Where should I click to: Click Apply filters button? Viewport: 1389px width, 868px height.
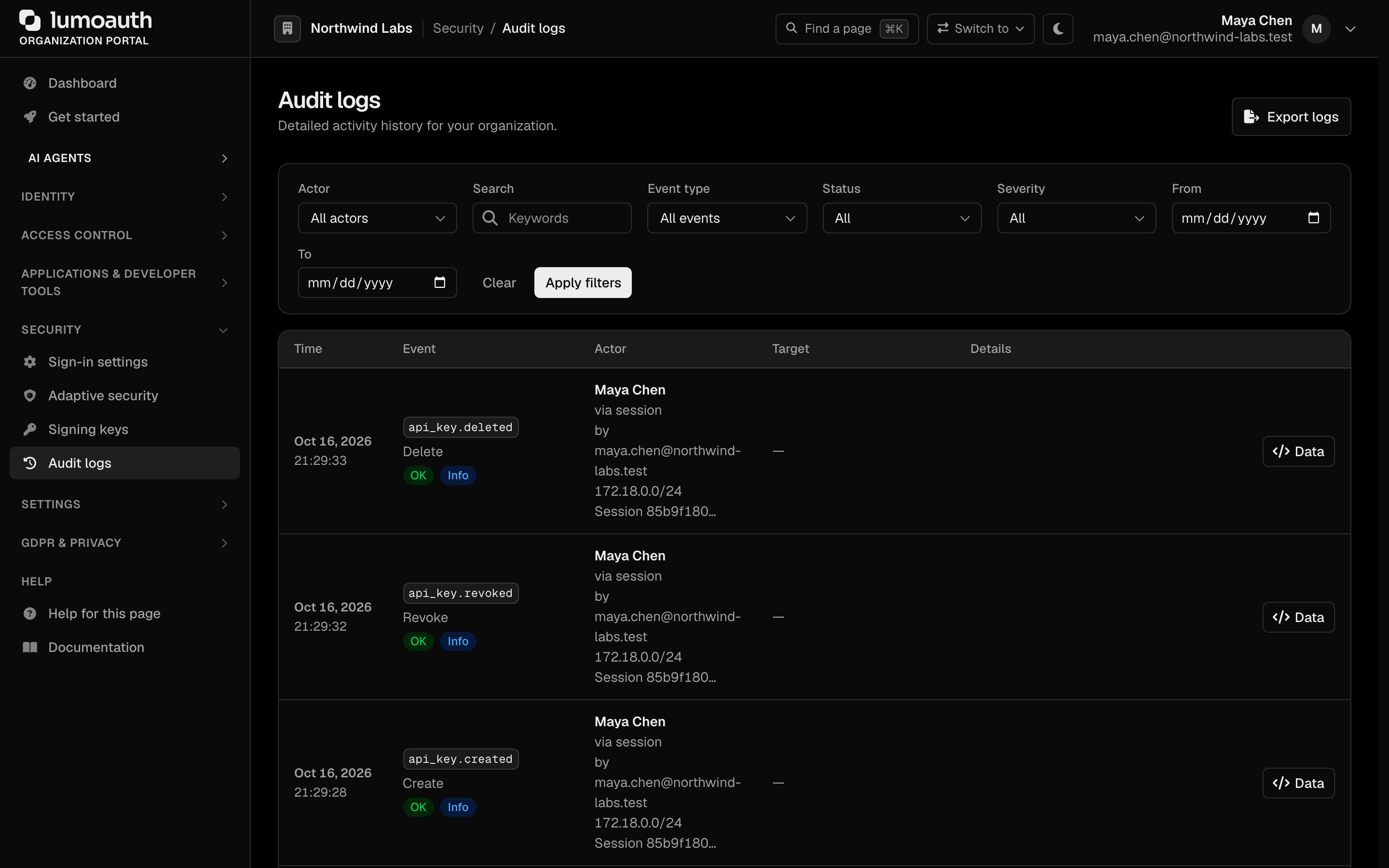(x=583, y=283)
